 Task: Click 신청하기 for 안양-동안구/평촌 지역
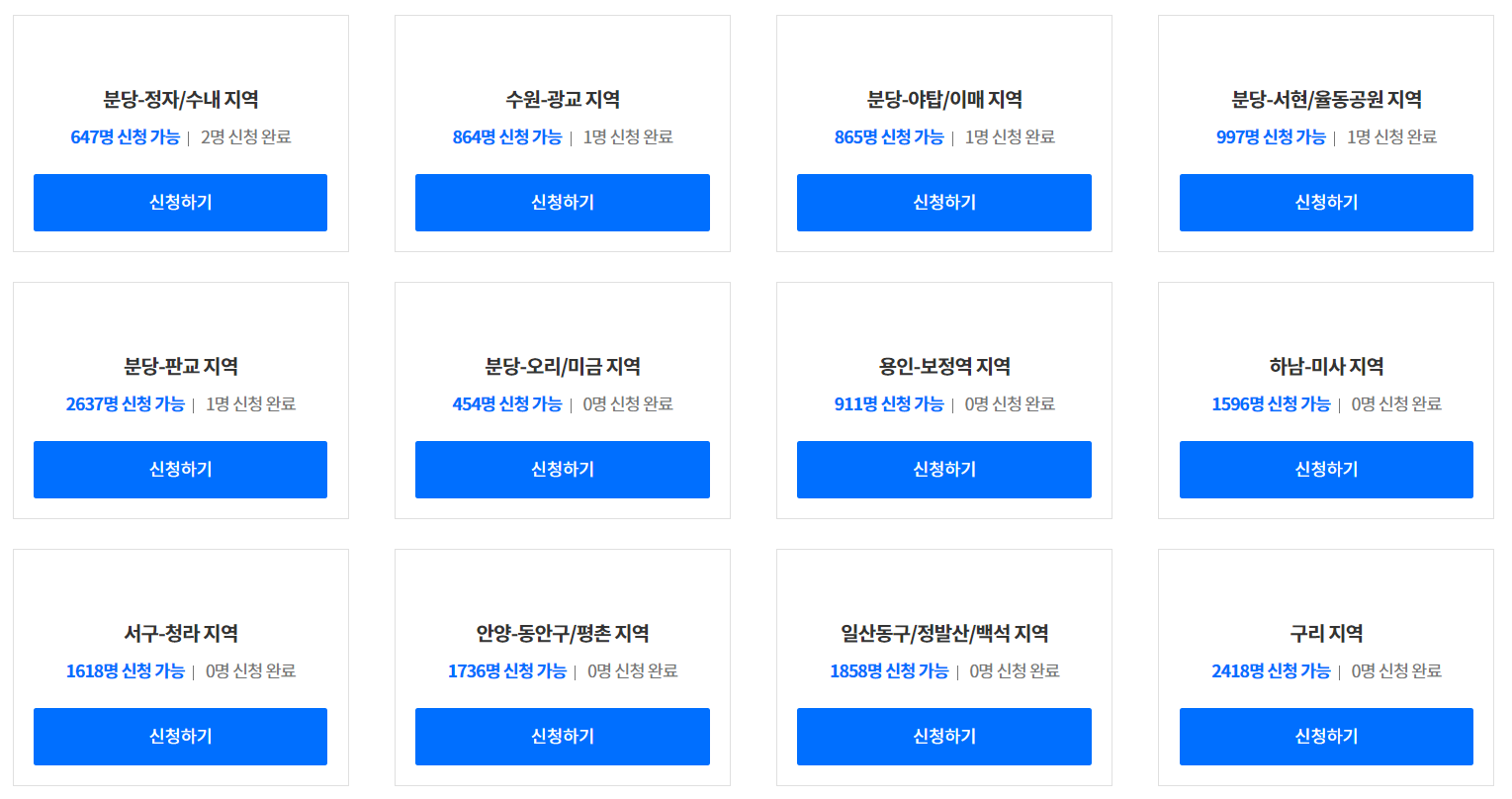pyautogui.click(x=562, y=737)
